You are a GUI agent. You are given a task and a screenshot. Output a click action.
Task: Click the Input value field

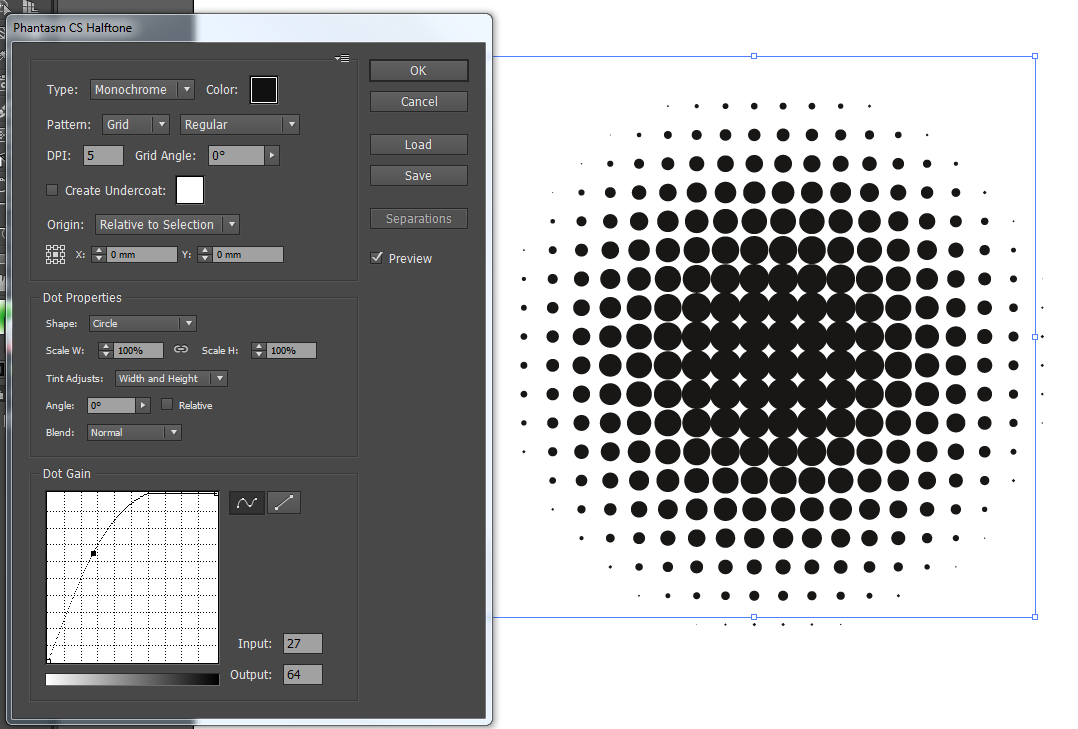(302, 644)
